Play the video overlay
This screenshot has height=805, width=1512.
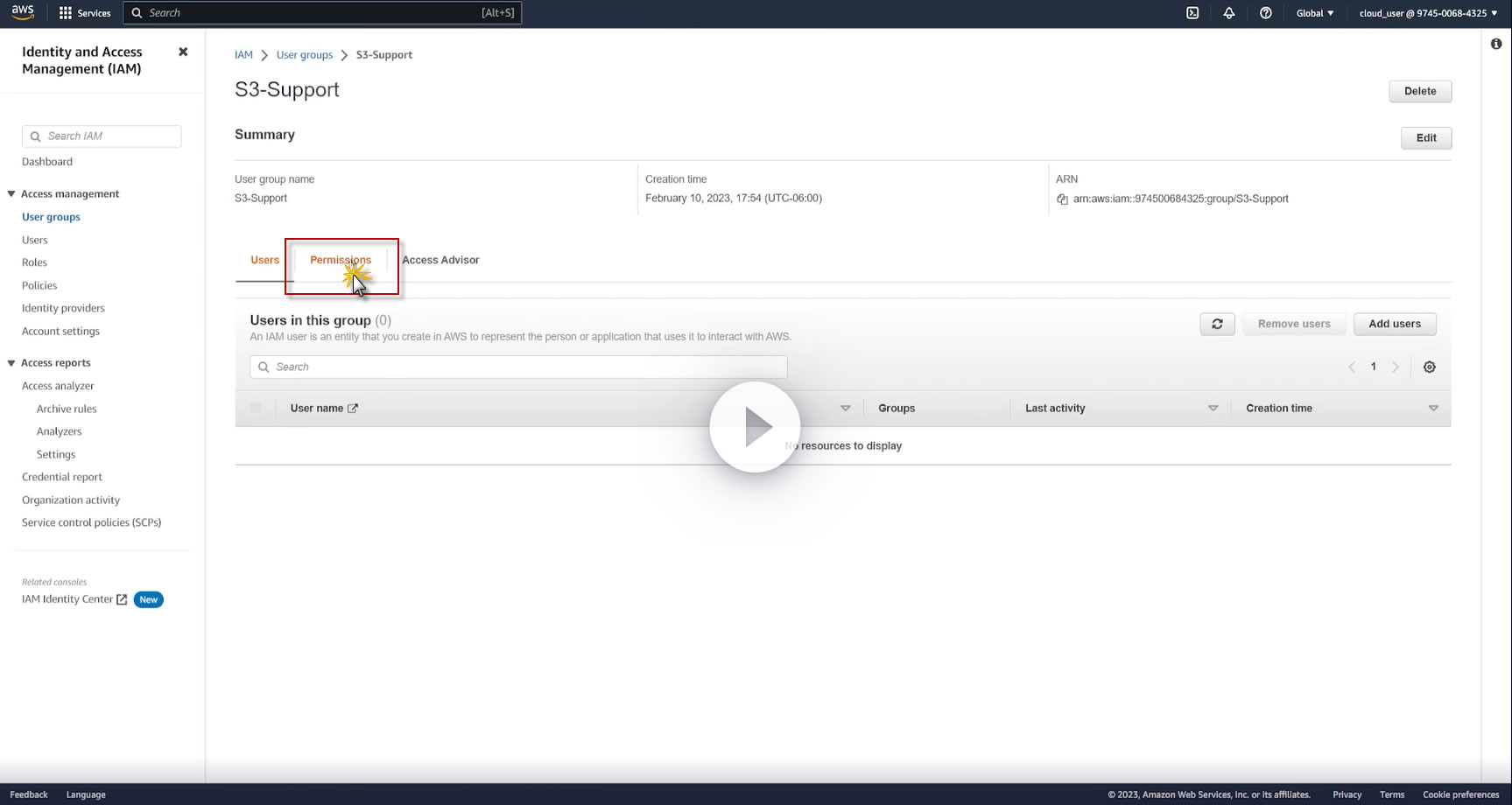pos(755,427)
